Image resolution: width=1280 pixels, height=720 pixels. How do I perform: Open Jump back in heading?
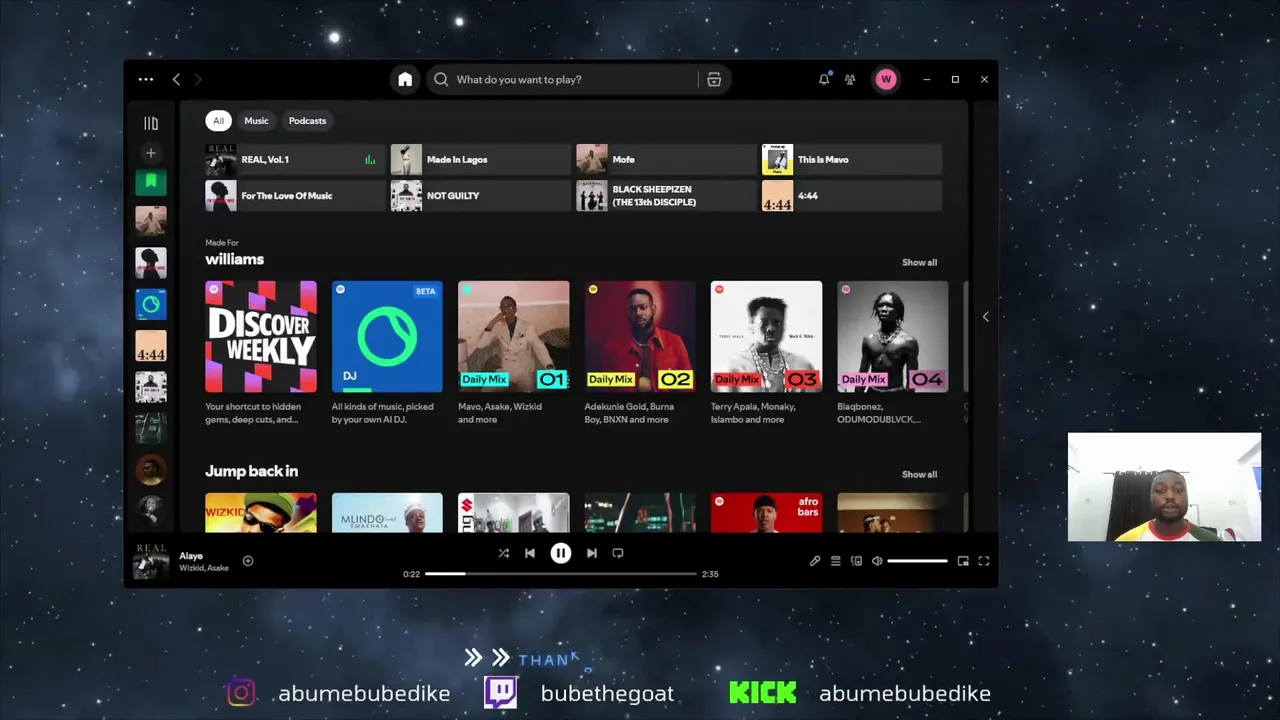click(251, 471)
